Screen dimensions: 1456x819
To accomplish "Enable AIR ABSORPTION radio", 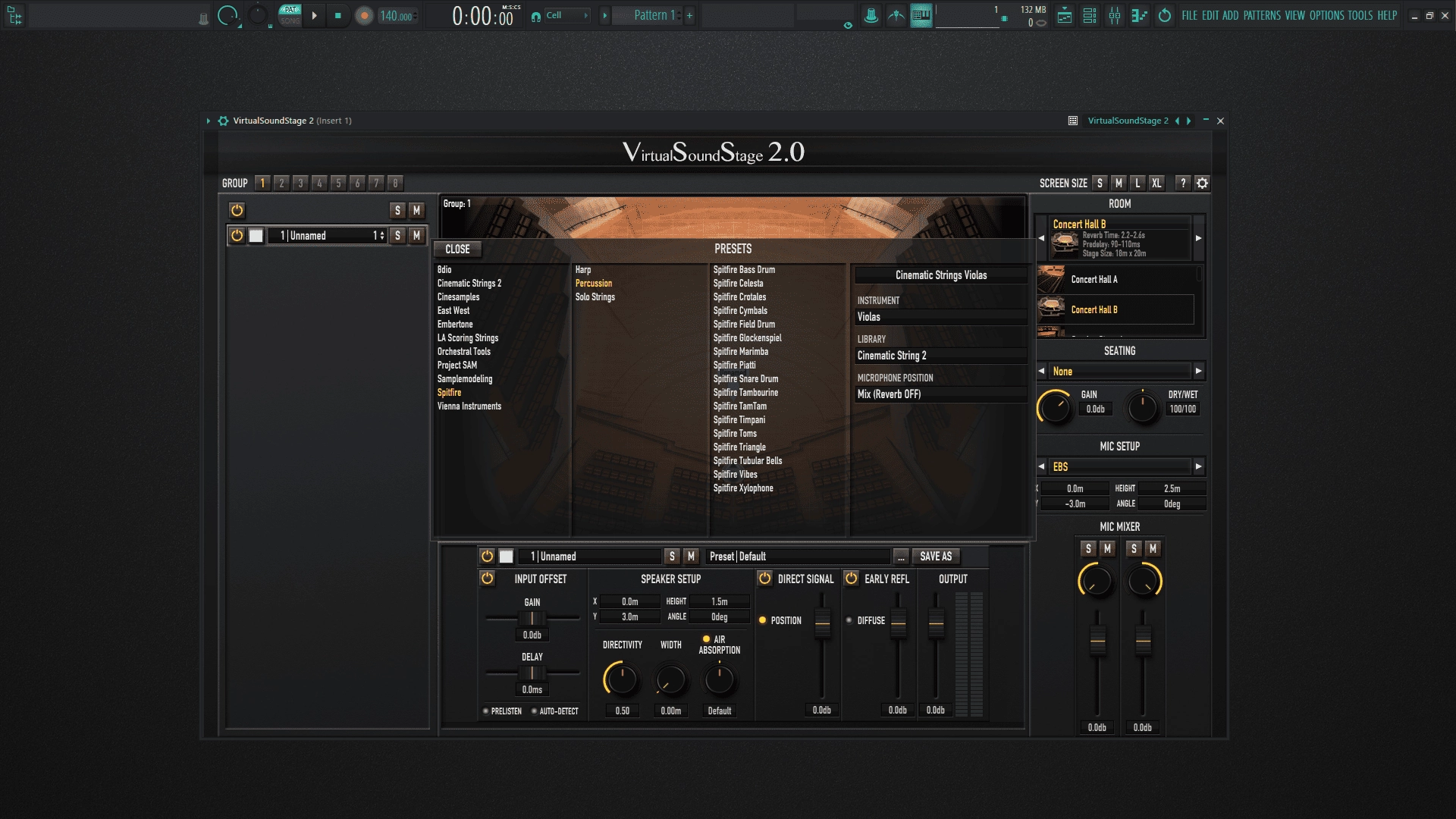I will coord(706,639).
